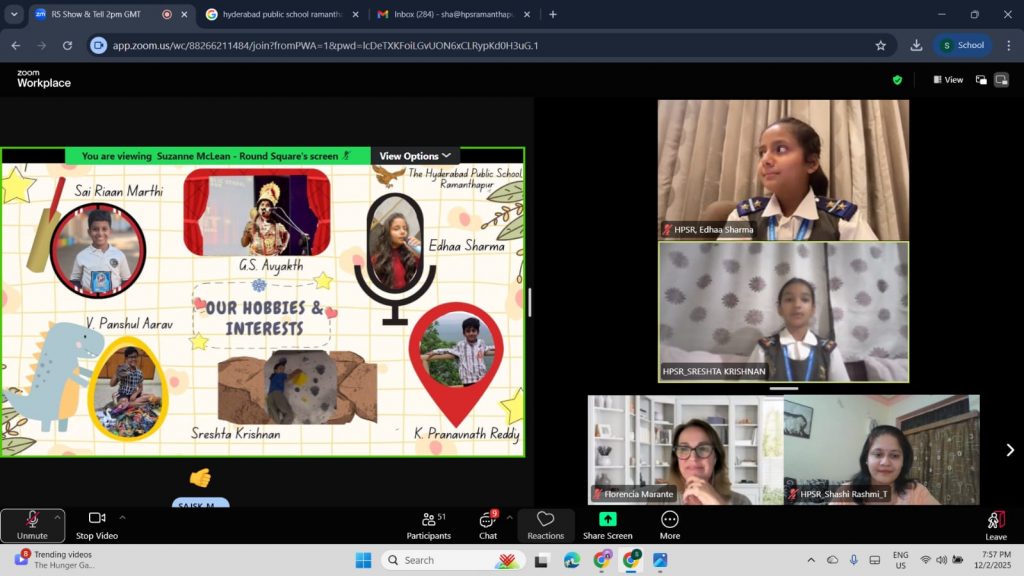Open Reactions heart menu
Screen dimensions: 1024x576
tap(546, 524)
